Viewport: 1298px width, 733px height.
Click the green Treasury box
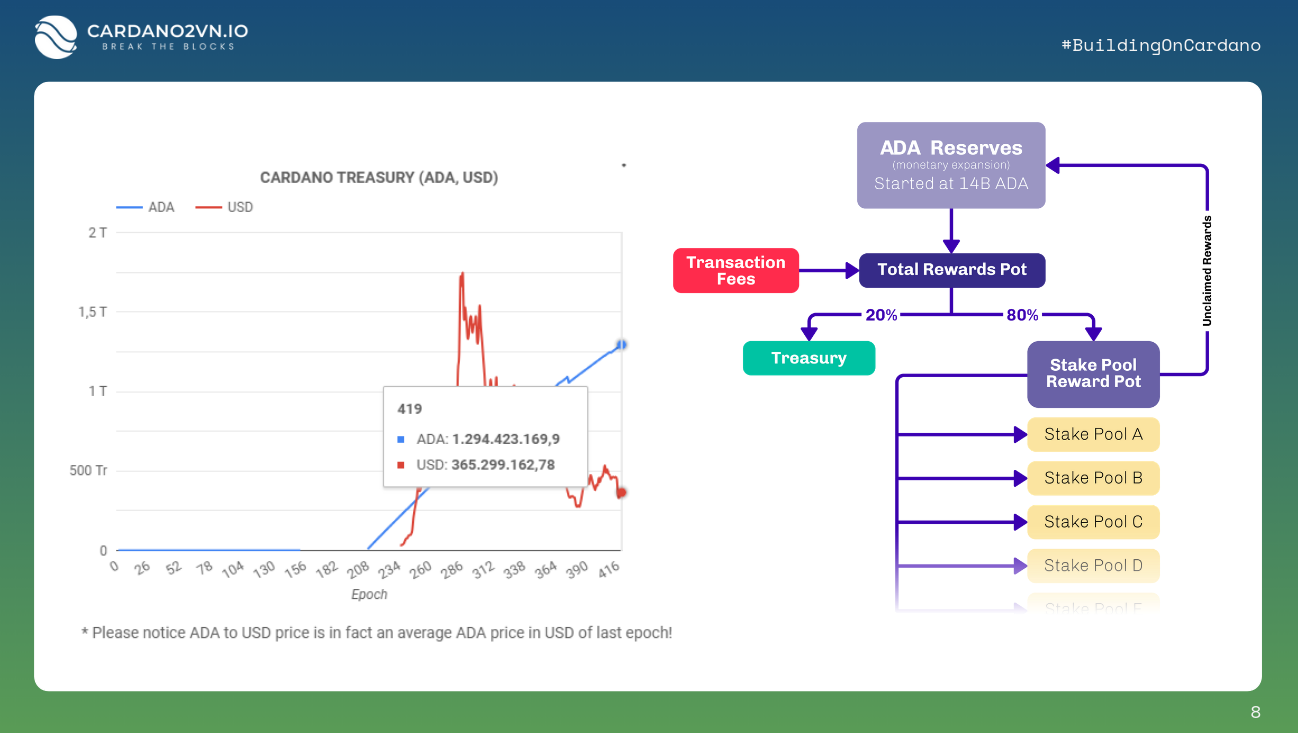click(x=808, y=358)
